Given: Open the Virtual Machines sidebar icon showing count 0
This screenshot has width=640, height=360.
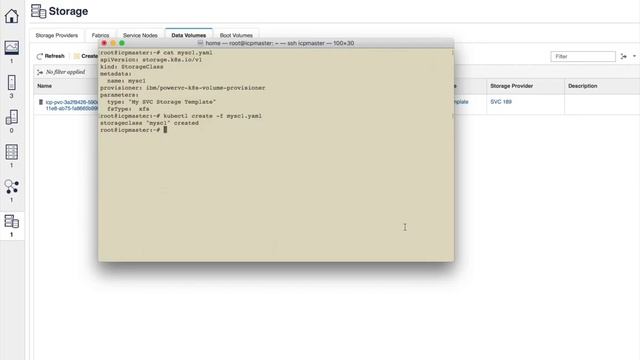Looking at the screenshot, I should pos(11,117).
